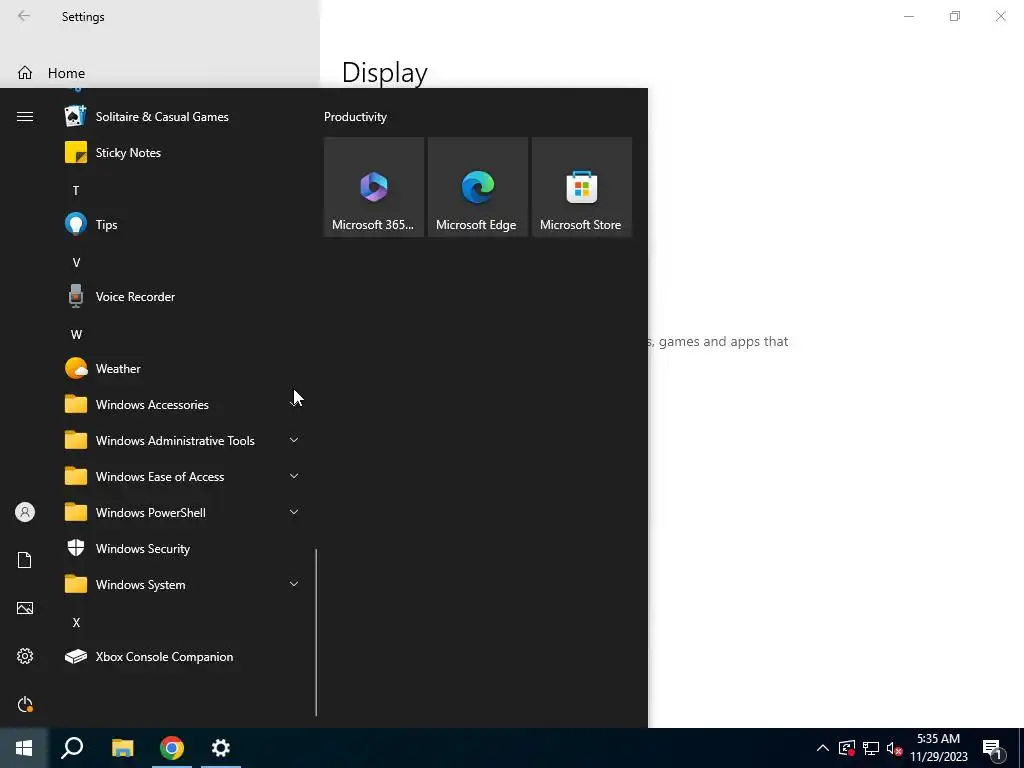Launch Xbox Console Companion
The height and width of the screenshot is (768, 1024).
182,657
